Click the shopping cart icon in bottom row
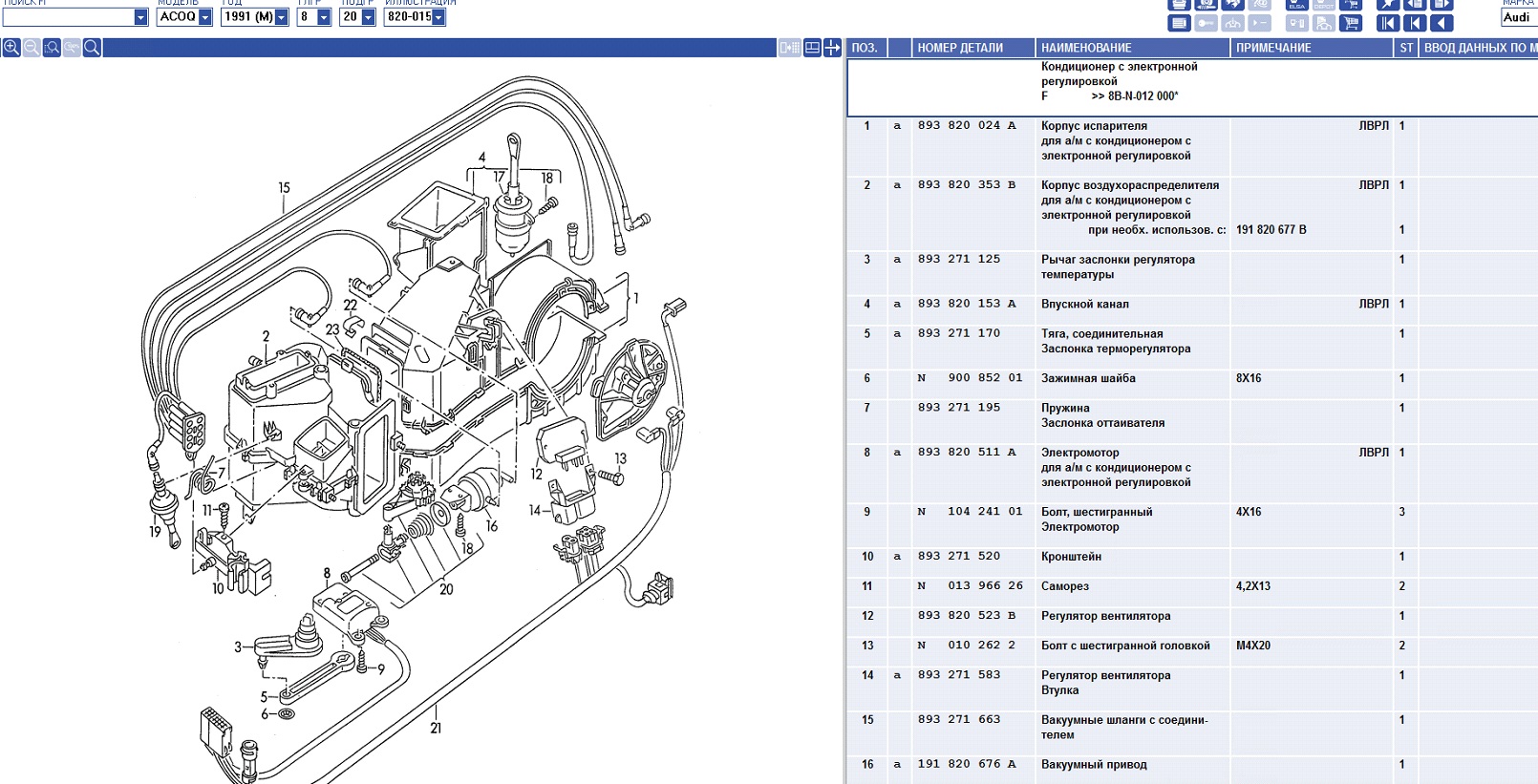 point(1350,24)
